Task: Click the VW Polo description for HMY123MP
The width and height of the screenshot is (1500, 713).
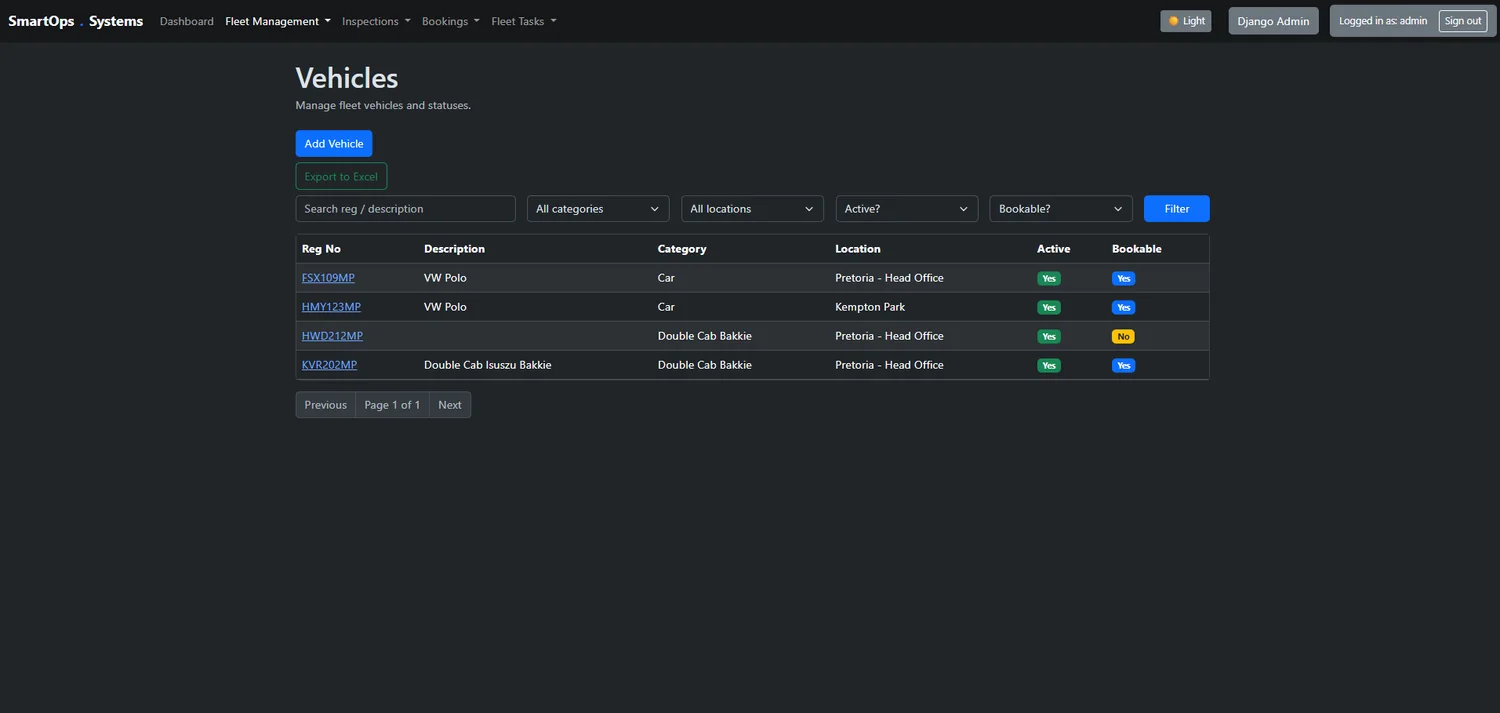Action: (x=445, y=307)
